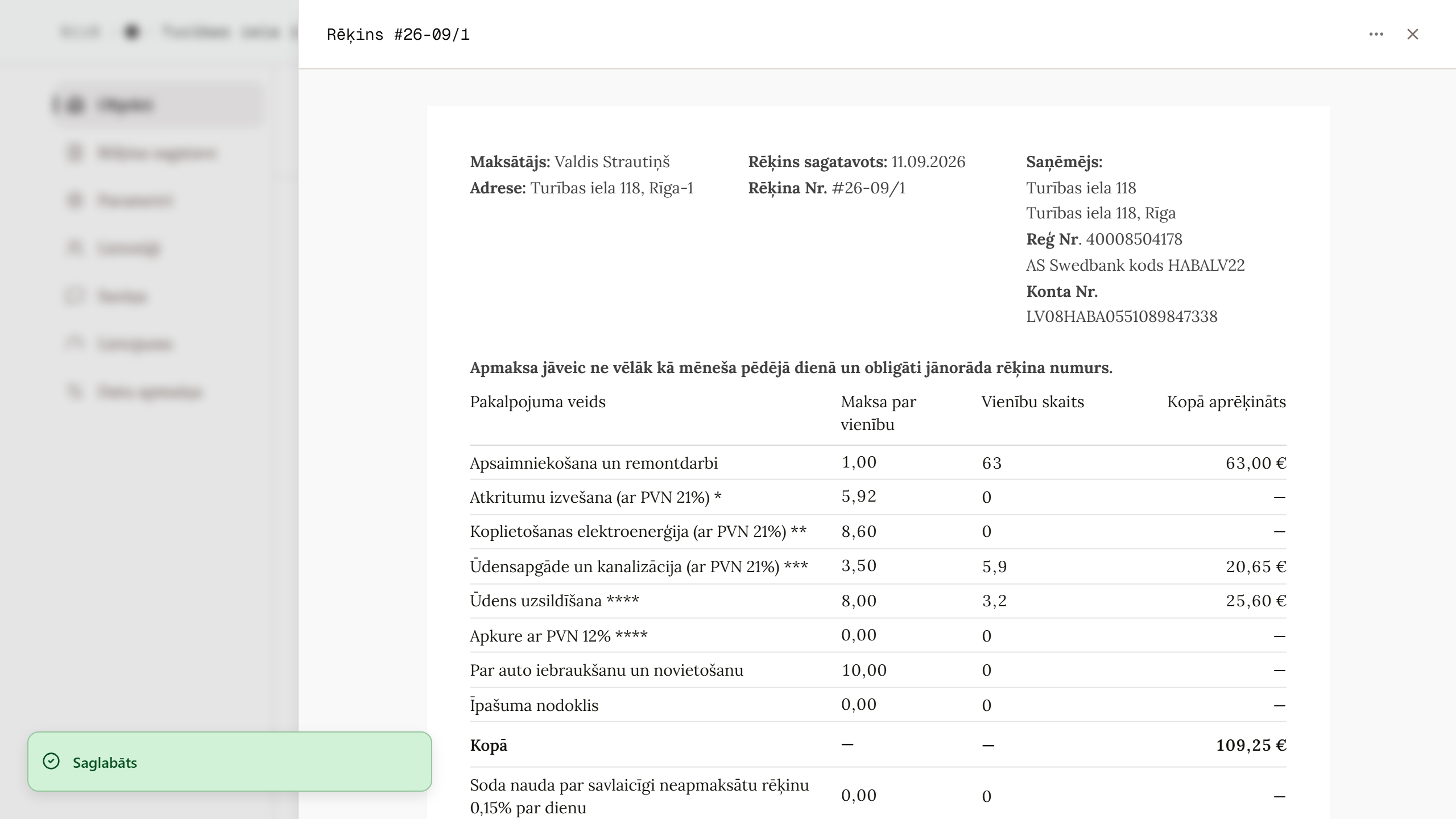Select Apkure ar PVN 12% row label
This screenshot has width=1456, height=819.
(x=559, y=636)
